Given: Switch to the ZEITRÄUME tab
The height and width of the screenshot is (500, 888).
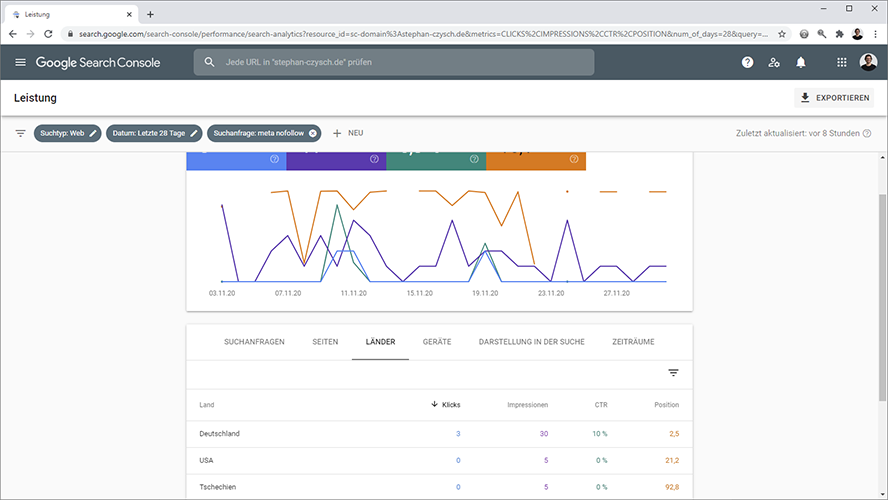Looking at the screenshot, I should (x=633, y=342).
